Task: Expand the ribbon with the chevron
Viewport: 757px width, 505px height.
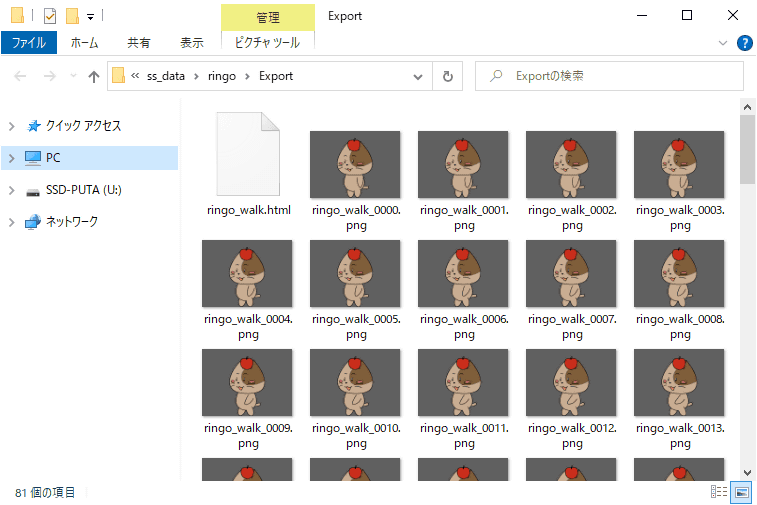Action: [x=723, y=43]
